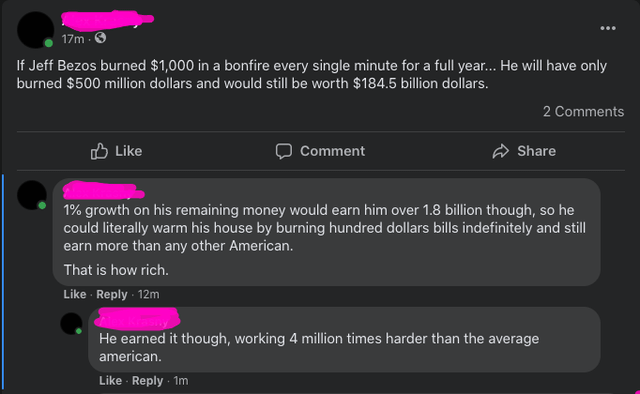
Task: Click the Comment label on the post
Action: point(332,151)
